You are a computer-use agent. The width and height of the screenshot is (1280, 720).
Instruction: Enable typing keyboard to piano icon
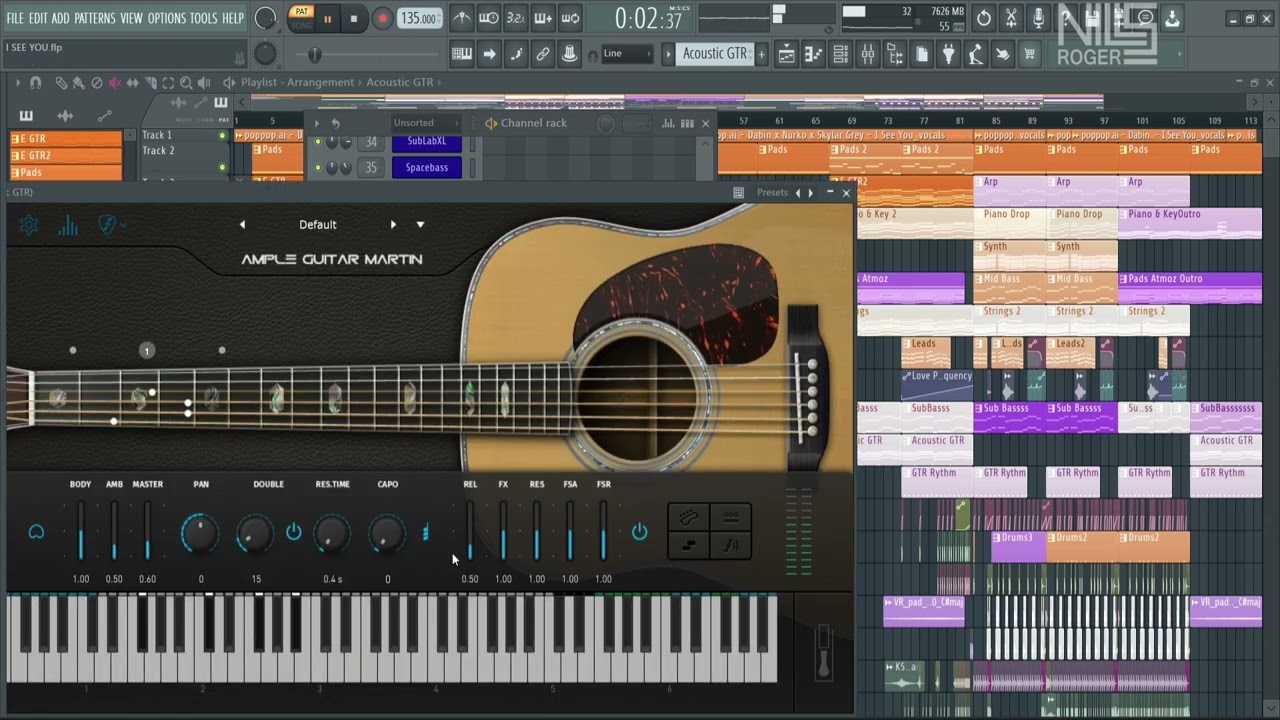click(x=462, y=54)
